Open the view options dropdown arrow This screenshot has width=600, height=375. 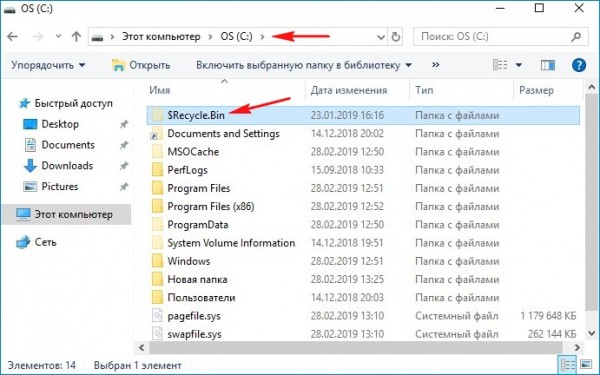519,65
